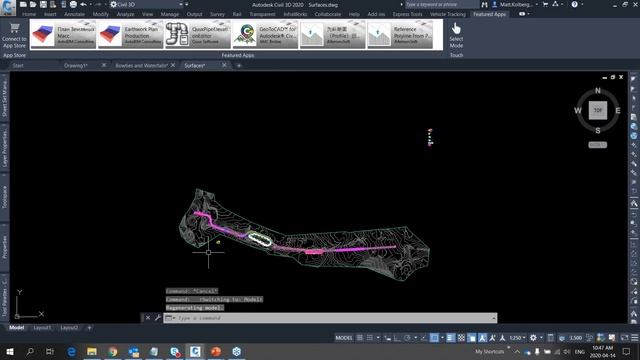Open the Properties side palette
This screenshot has height=360, width=640.
4,247
